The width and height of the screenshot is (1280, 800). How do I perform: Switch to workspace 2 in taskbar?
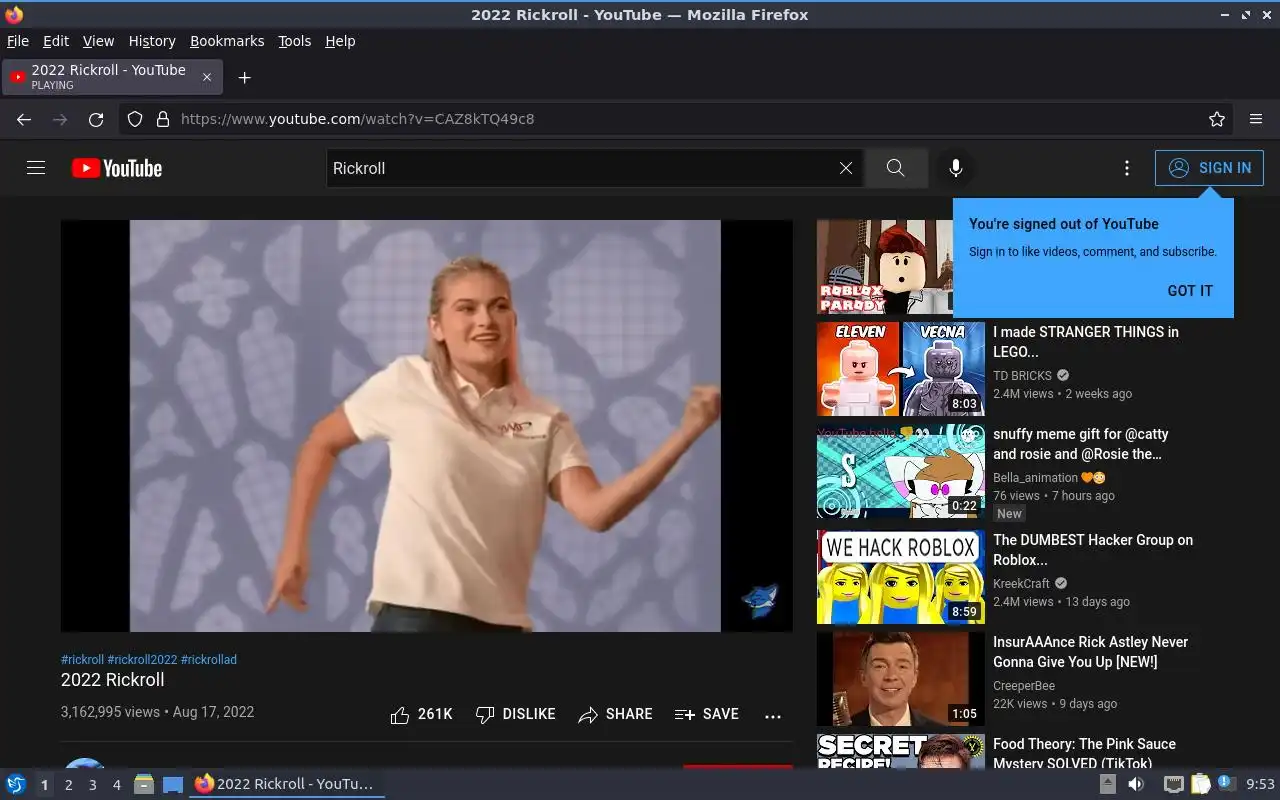(68, 785)
